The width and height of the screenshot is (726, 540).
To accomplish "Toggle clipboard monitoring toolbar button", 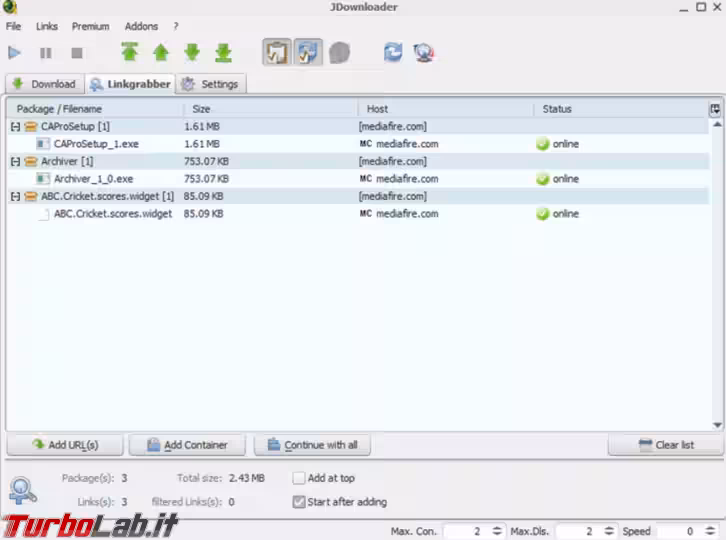I will coord(276,53).
